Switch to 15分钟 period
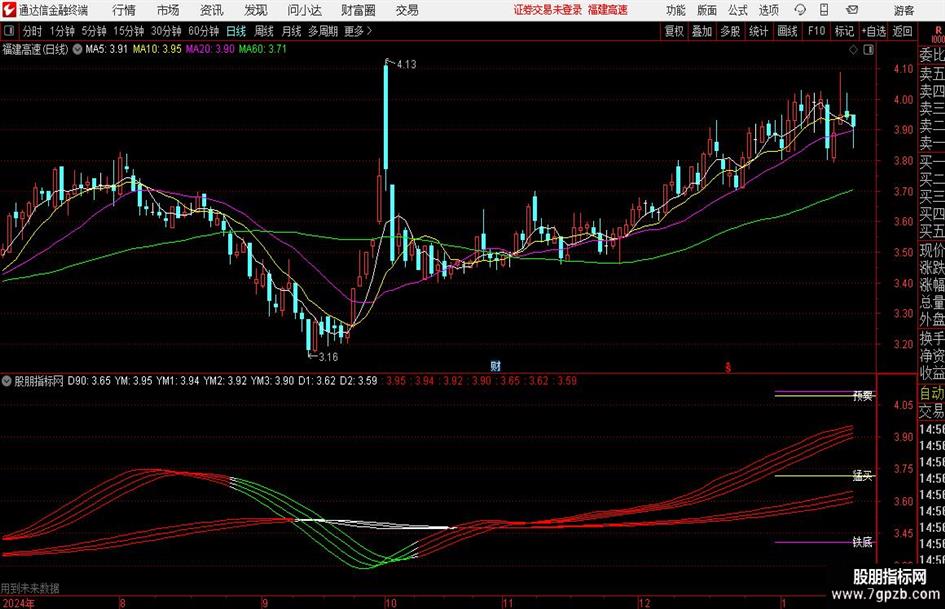945x609 pixels. (129, 31)
